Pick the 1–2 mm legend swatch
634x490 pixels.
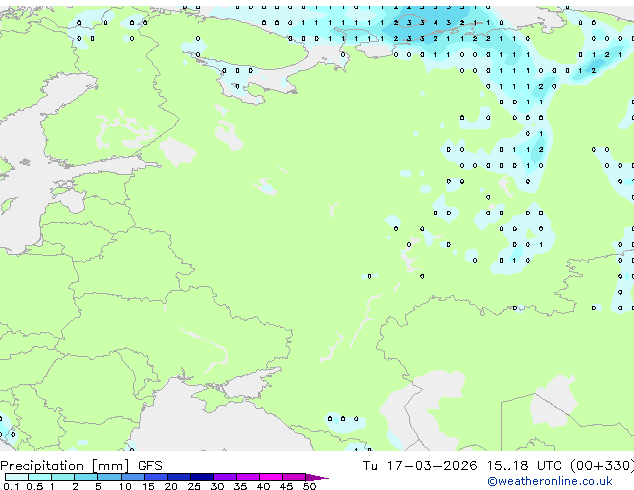coord(63,477)
